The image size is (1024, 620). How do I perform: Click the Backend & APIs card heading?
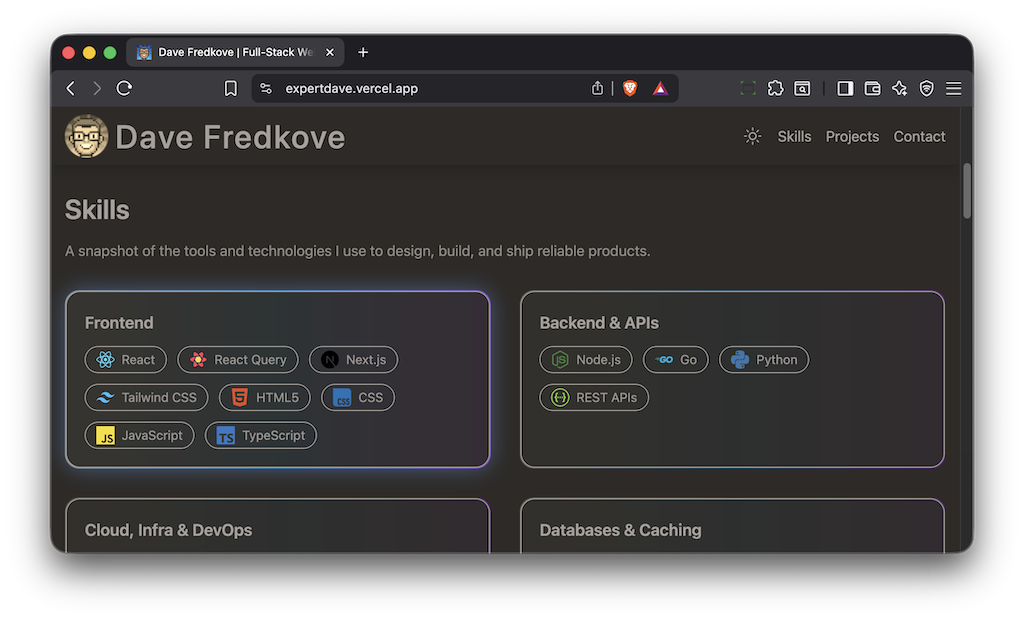coord(599,323)
